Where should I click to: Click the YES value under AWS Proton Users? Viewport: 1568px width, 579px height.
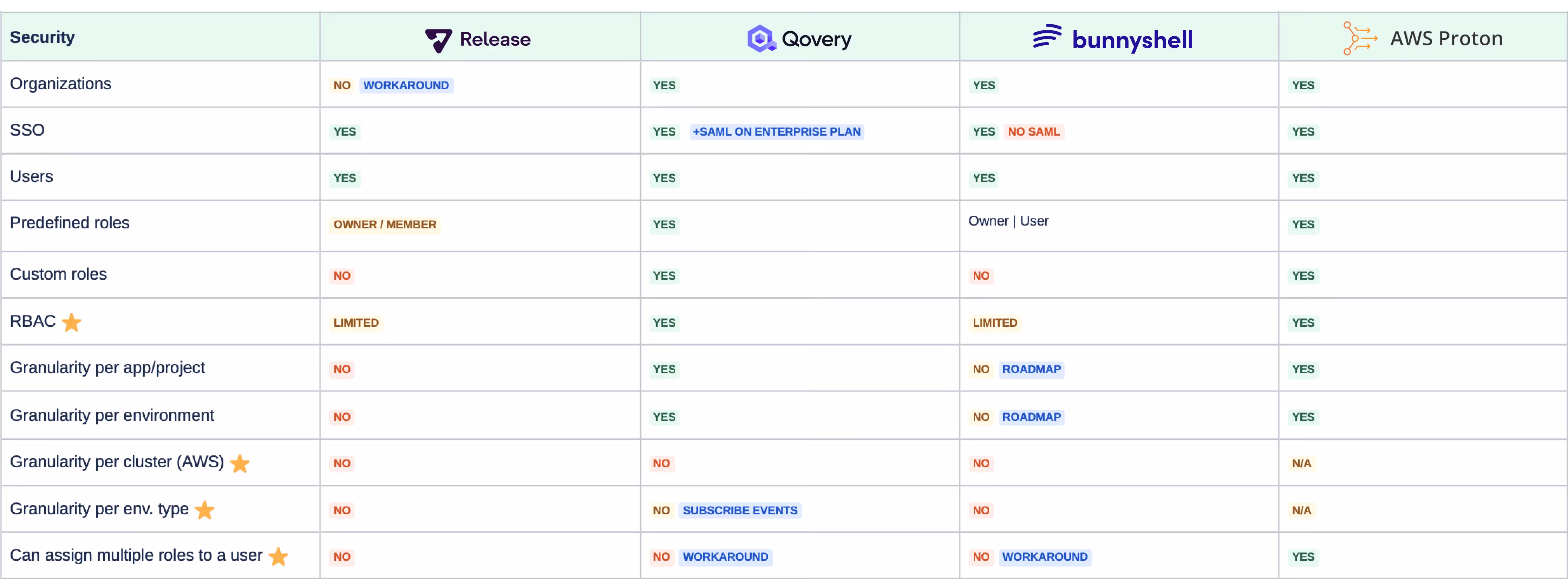click(1303, 178)
